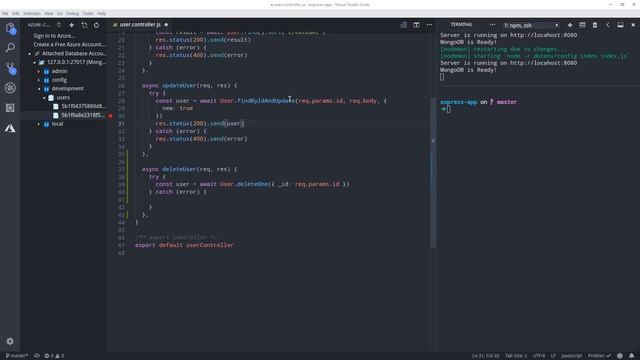This screenshot has width=640, height=360.
Task: Collapse the Attached Database Accounts node
Action: coord(29,53)
